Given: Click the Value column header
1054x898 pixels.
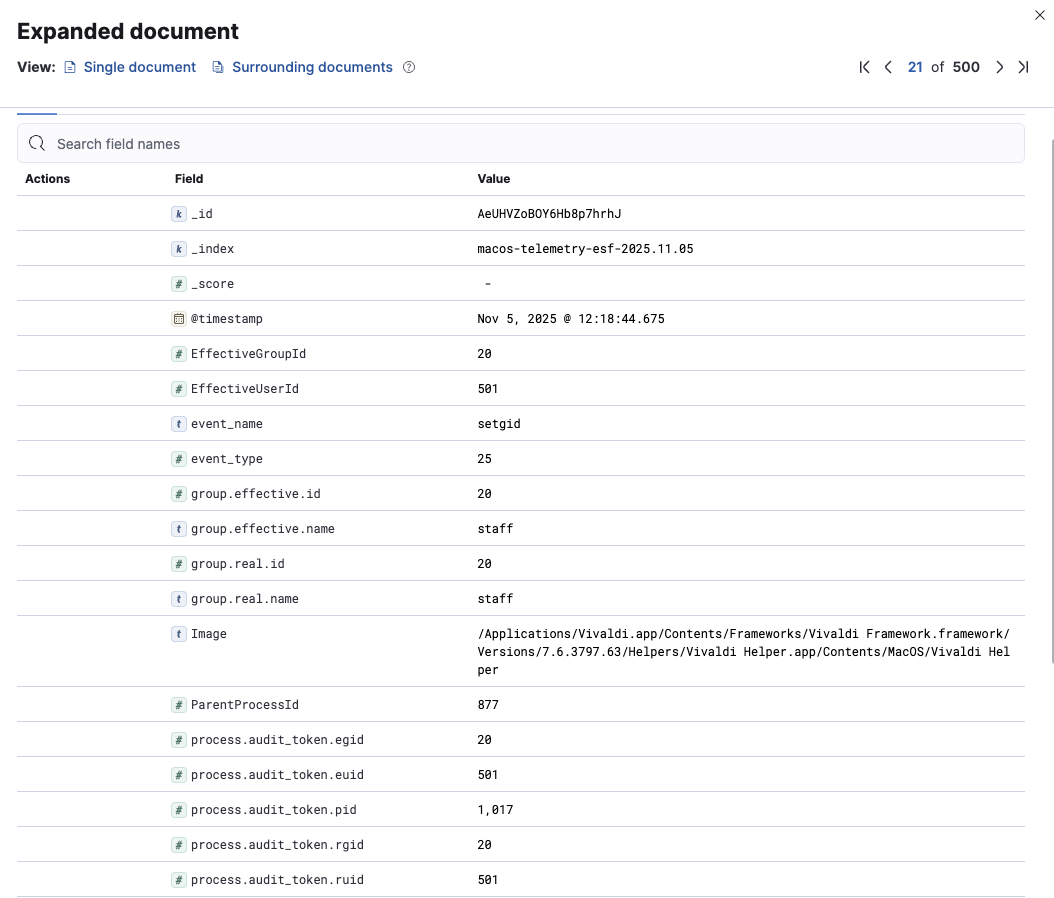Looking at the screenshot, I should click(494, 179).
